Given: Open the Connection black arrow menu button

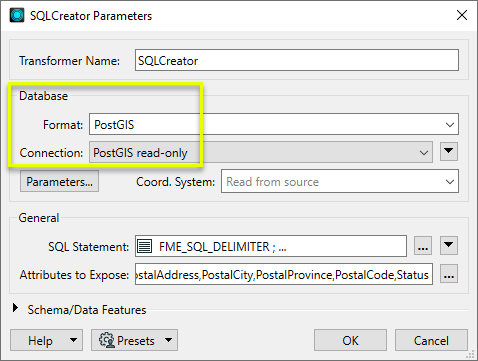Looking at the screenshot, I should (449, 152).
